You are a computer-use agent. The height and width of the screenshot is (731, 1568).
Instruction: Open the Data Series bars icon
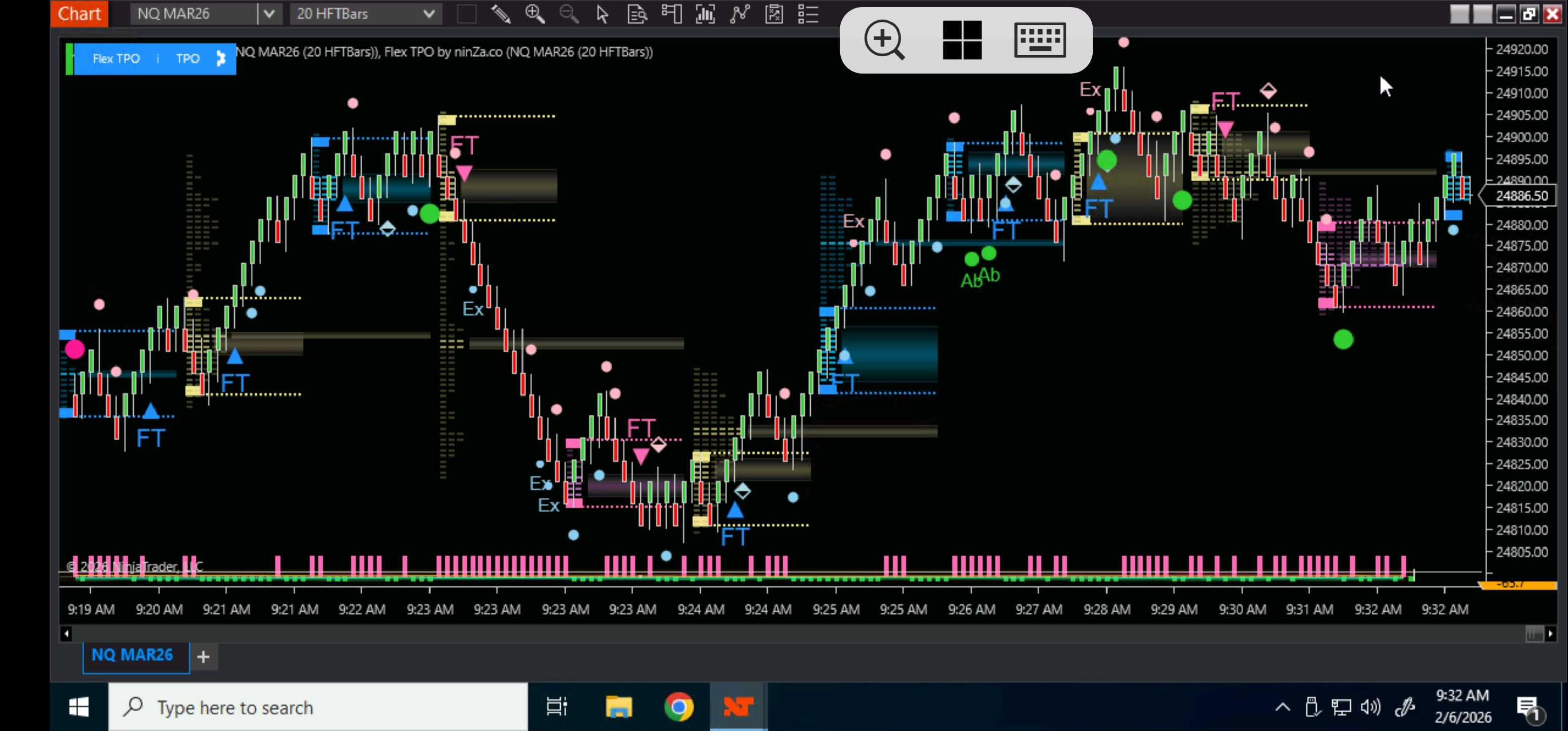point(705,13)
